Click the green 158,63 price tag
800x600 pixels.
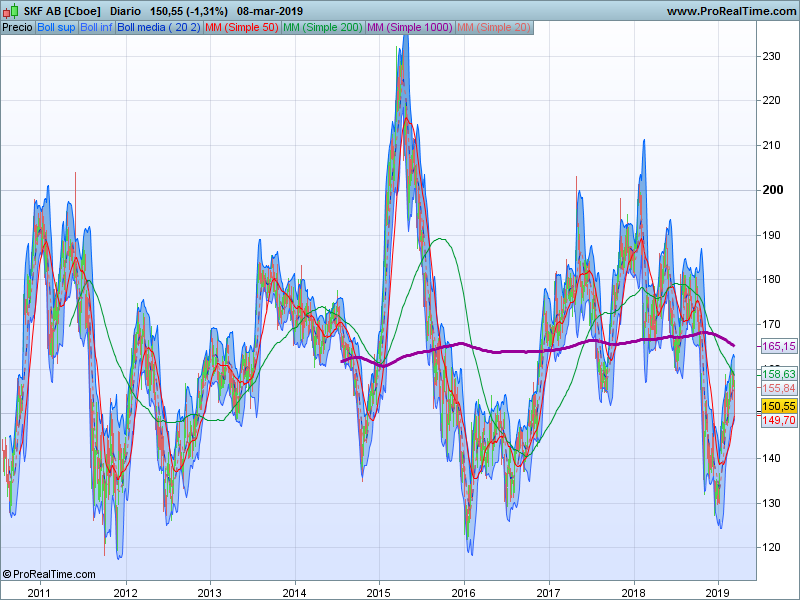pos(779,374)
